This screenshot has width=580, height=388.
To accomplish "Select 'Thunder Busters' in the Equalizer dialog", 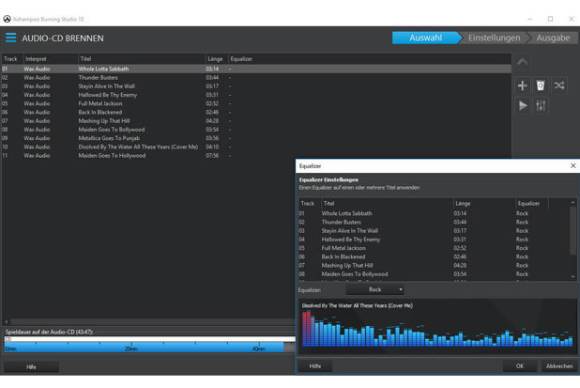I will point(434,222).
